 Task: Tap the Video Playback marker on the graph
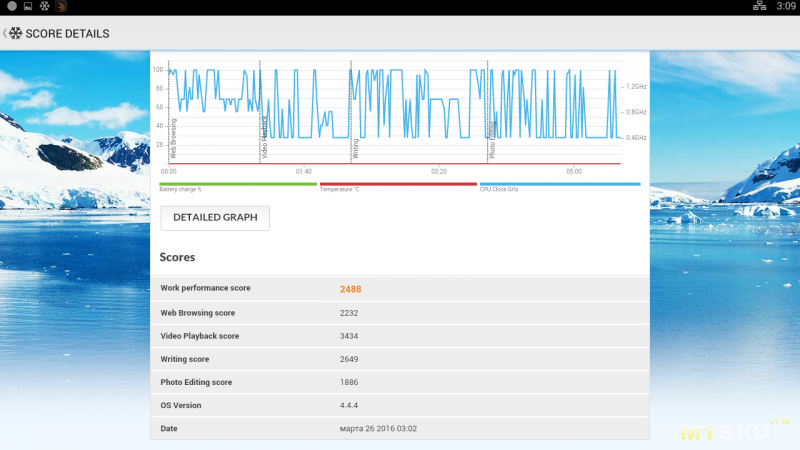tap(264, 136)
